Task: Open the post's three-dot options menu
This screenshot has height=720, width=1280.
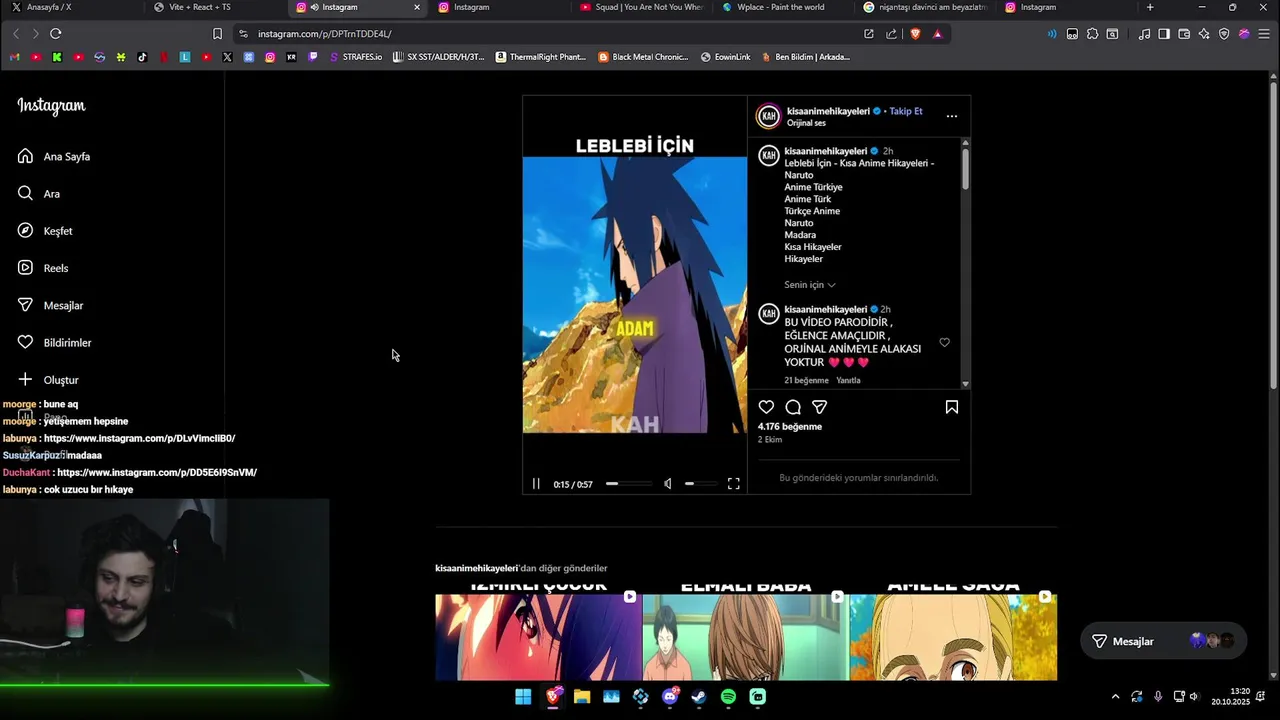Action: point(952,116)
